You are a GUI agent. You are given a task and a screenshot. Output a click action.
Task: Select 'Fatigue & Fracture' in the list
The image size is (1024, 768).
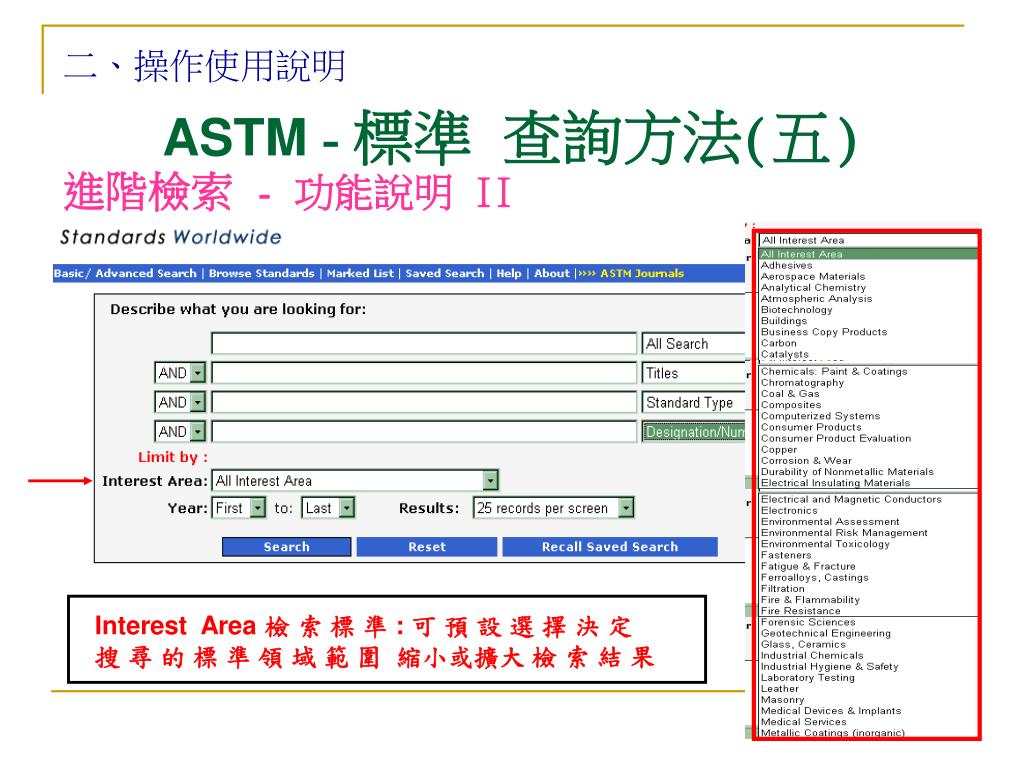pos(808,566)
